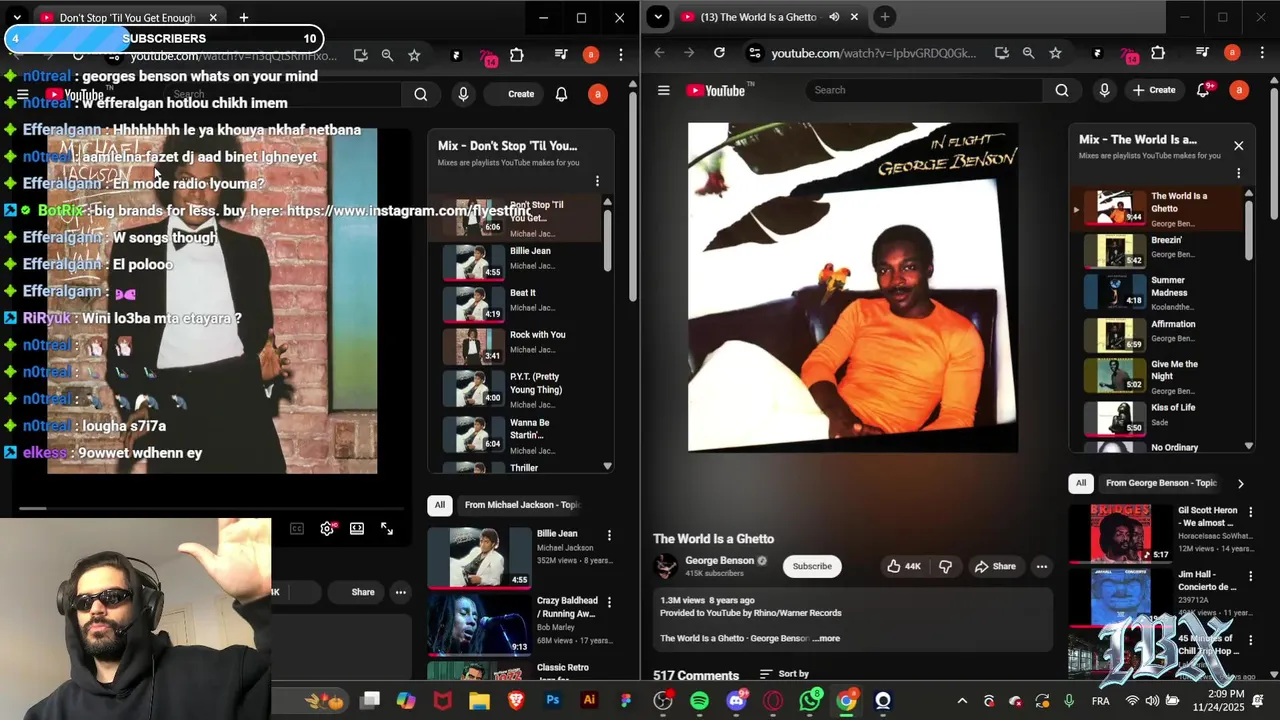Open player settings gear in left video
This screenshot has height=720, width=1280.
point(327,529)
